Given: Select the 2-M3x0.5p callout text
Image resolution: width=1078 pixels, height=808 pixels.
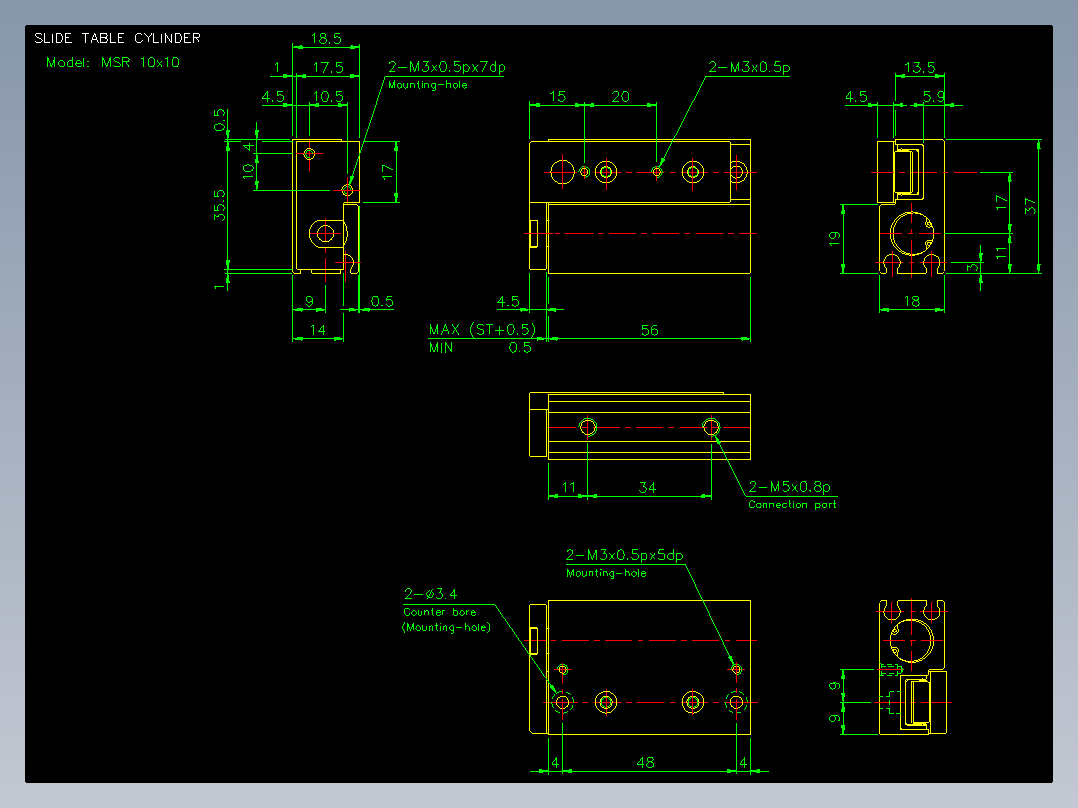Looking at the screenshot, I should (749, 67).
